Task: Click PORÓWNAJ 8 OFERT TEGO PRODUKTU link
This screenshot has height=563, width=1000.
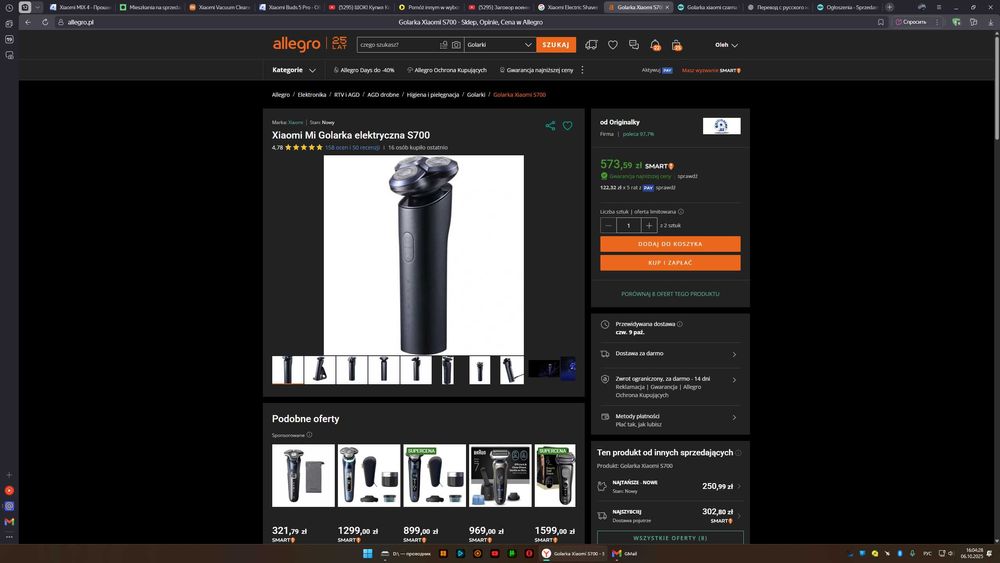Action: pyautogui.click(x=670, y=294)
